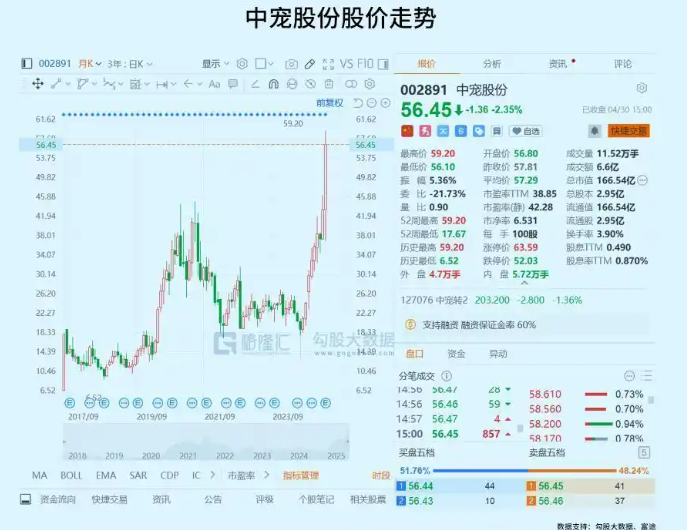Activate the pencil drawing tool icon

pyautogui.click(x=310, y=64)
